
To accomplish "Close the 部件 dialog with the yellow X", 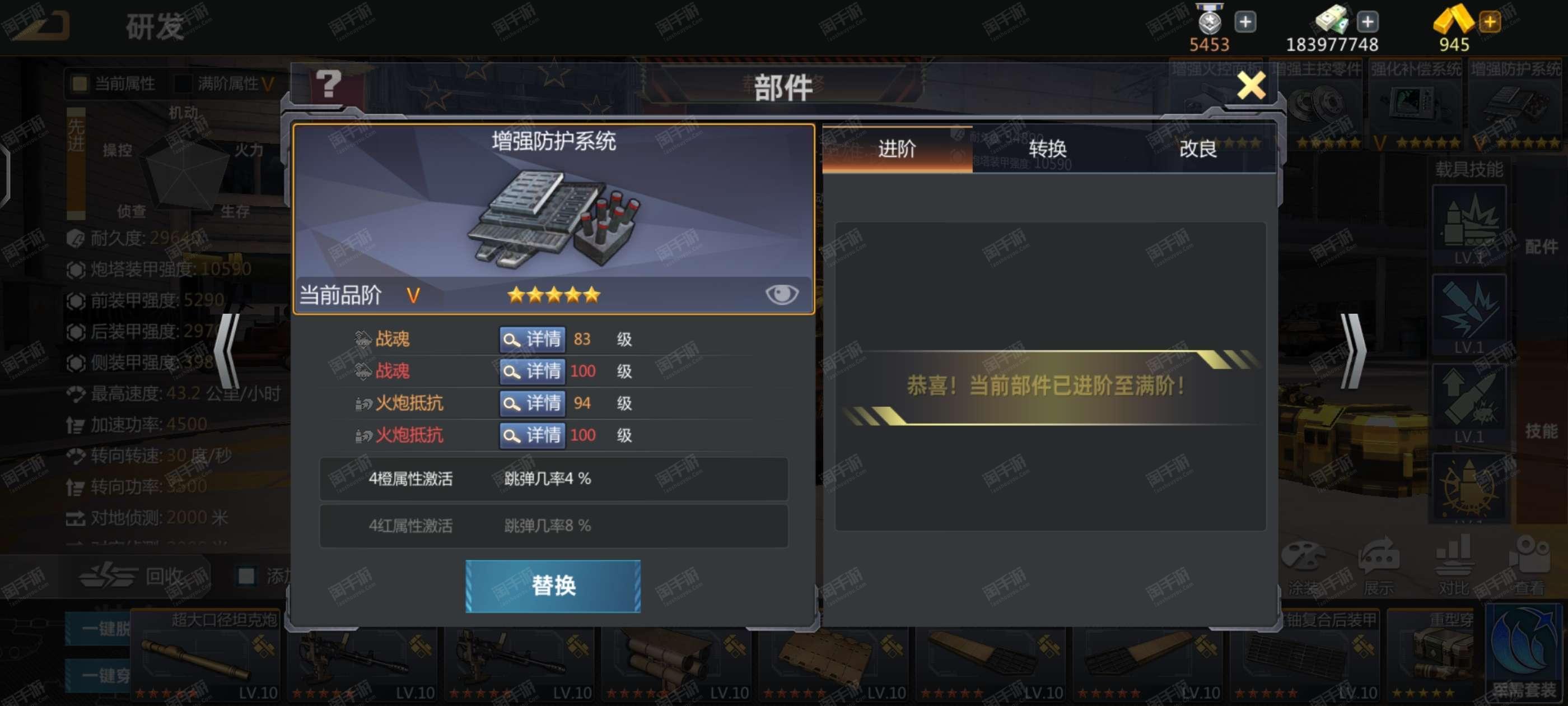I will click(1251, 85).
